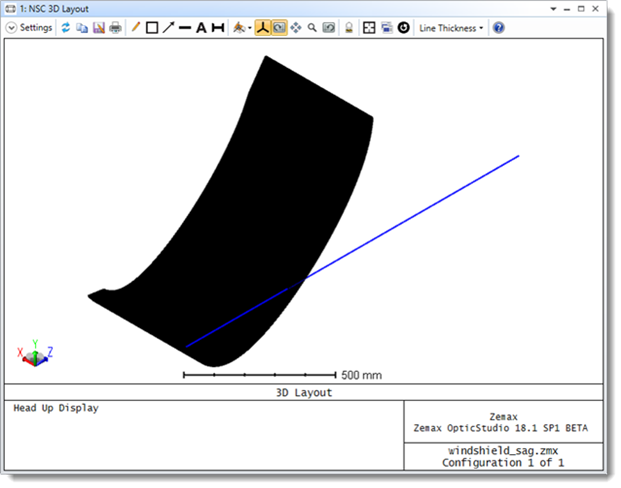Click the Print icon
621x488 pixels.
tap(114, 28)
